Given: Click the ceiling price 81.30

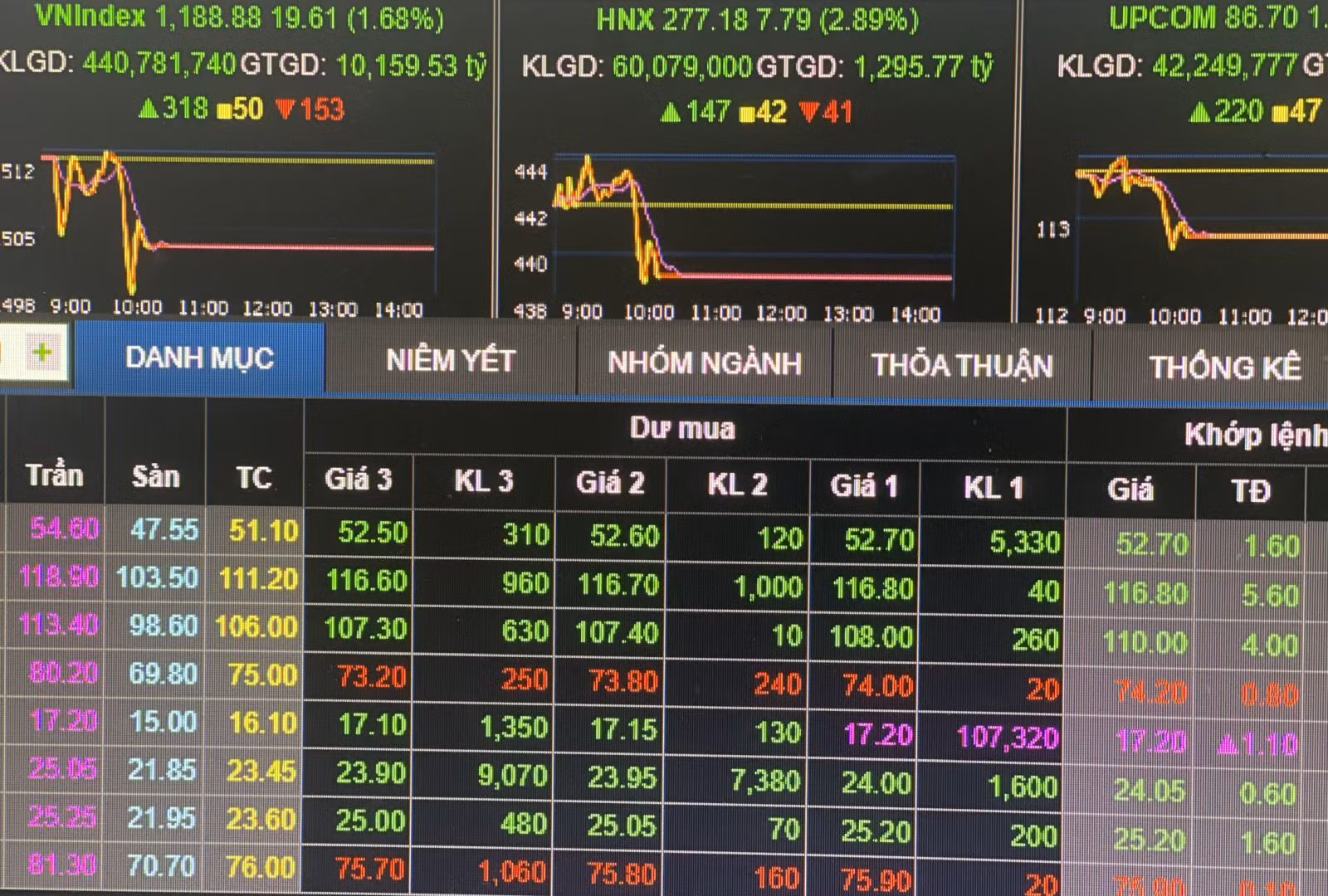Looking at the screenshot, I should coord(63,864).
